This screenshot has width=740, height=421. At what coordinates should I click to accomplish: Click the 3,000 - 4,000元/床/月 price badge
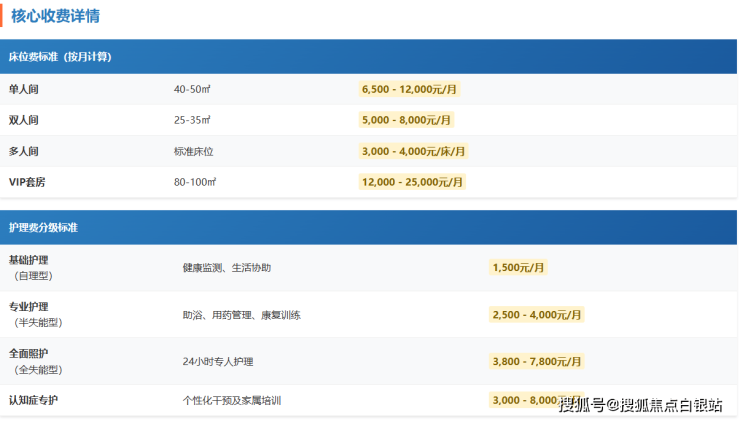(413, 151)
